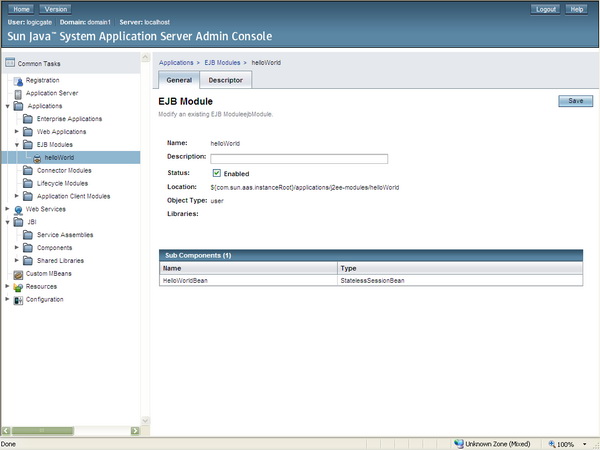Select the Enterprise Applications tree label
600x450 pixels.
tap(69, 119)
